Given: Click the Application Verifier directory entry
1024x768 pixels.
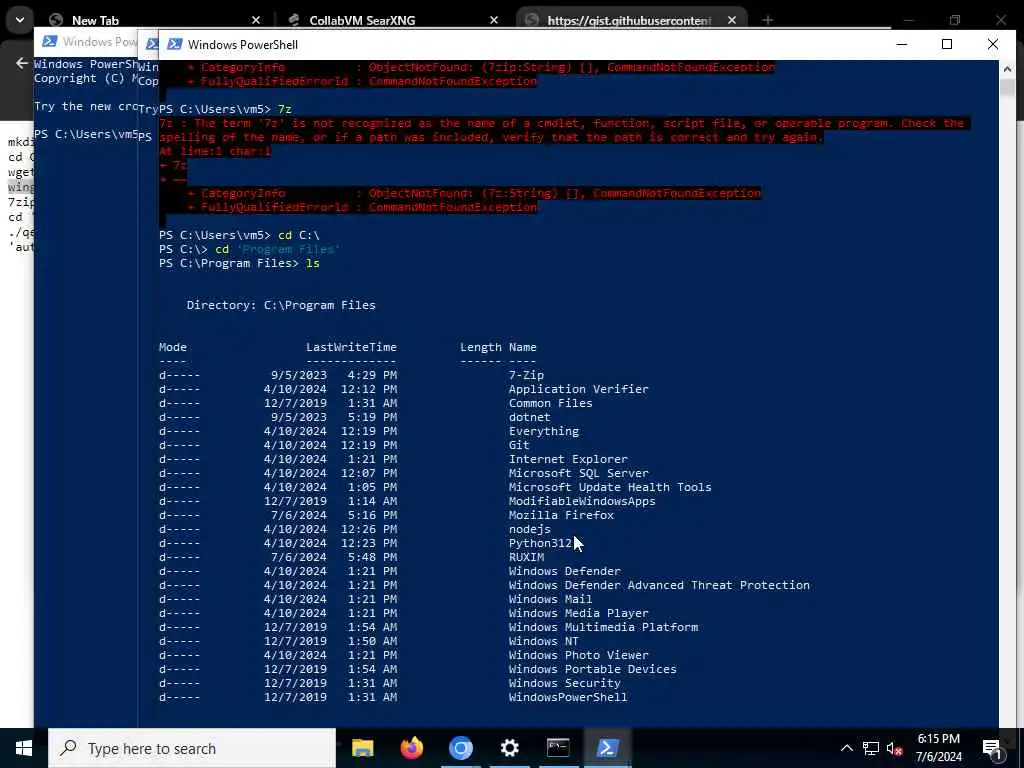Looking at the screenshot, I should click(x=579, y=389).
